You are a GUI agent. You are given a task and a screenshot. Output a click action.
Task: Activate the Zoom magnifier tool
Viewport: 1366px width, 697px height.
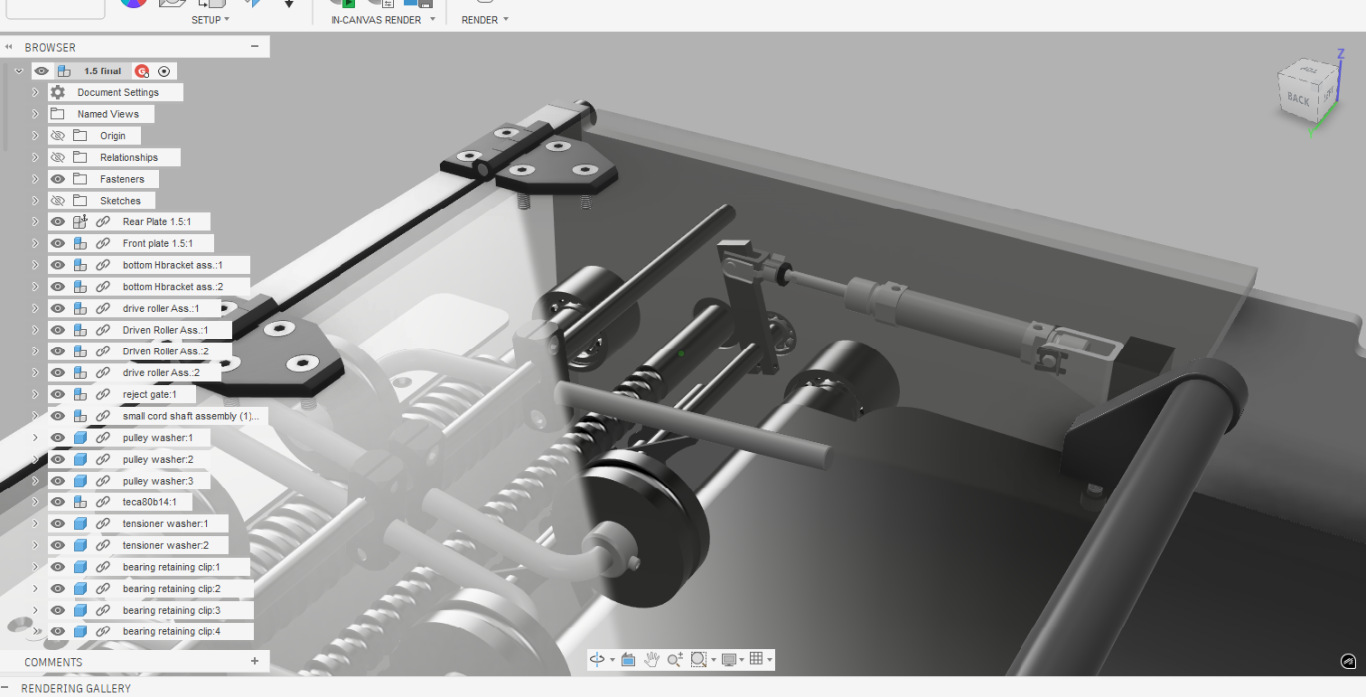click(x=675, y=659)
